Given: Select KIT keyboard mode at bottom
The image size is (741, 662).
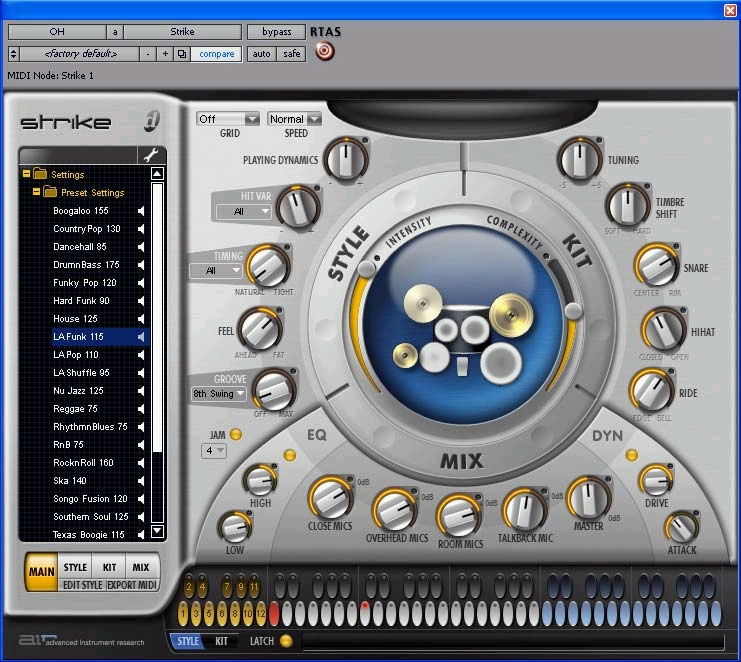Looking at the screenshot, I should pyautogui.click(x=222, y=641).
